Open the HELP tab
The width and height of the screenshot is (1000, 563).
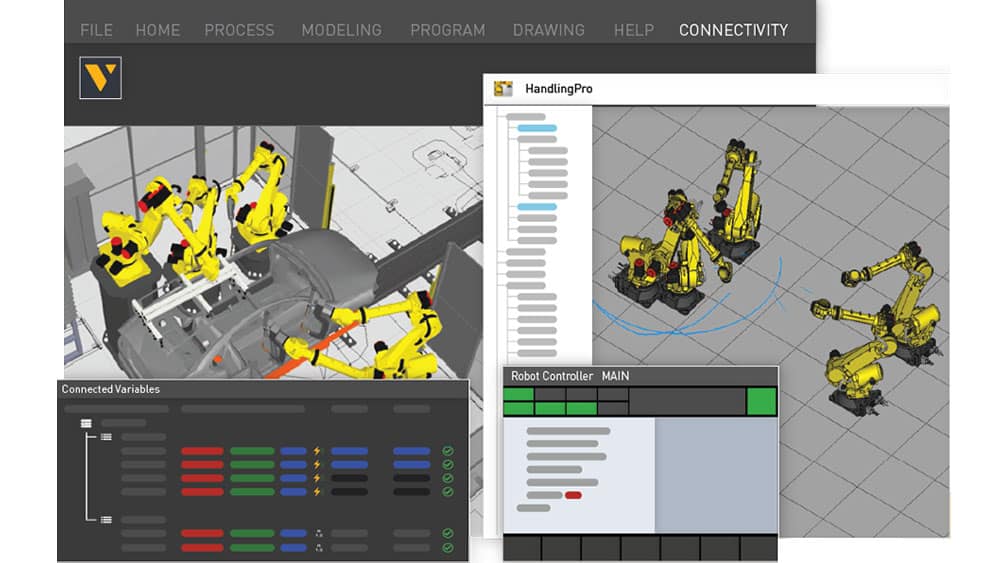click(x=634, y=30)
